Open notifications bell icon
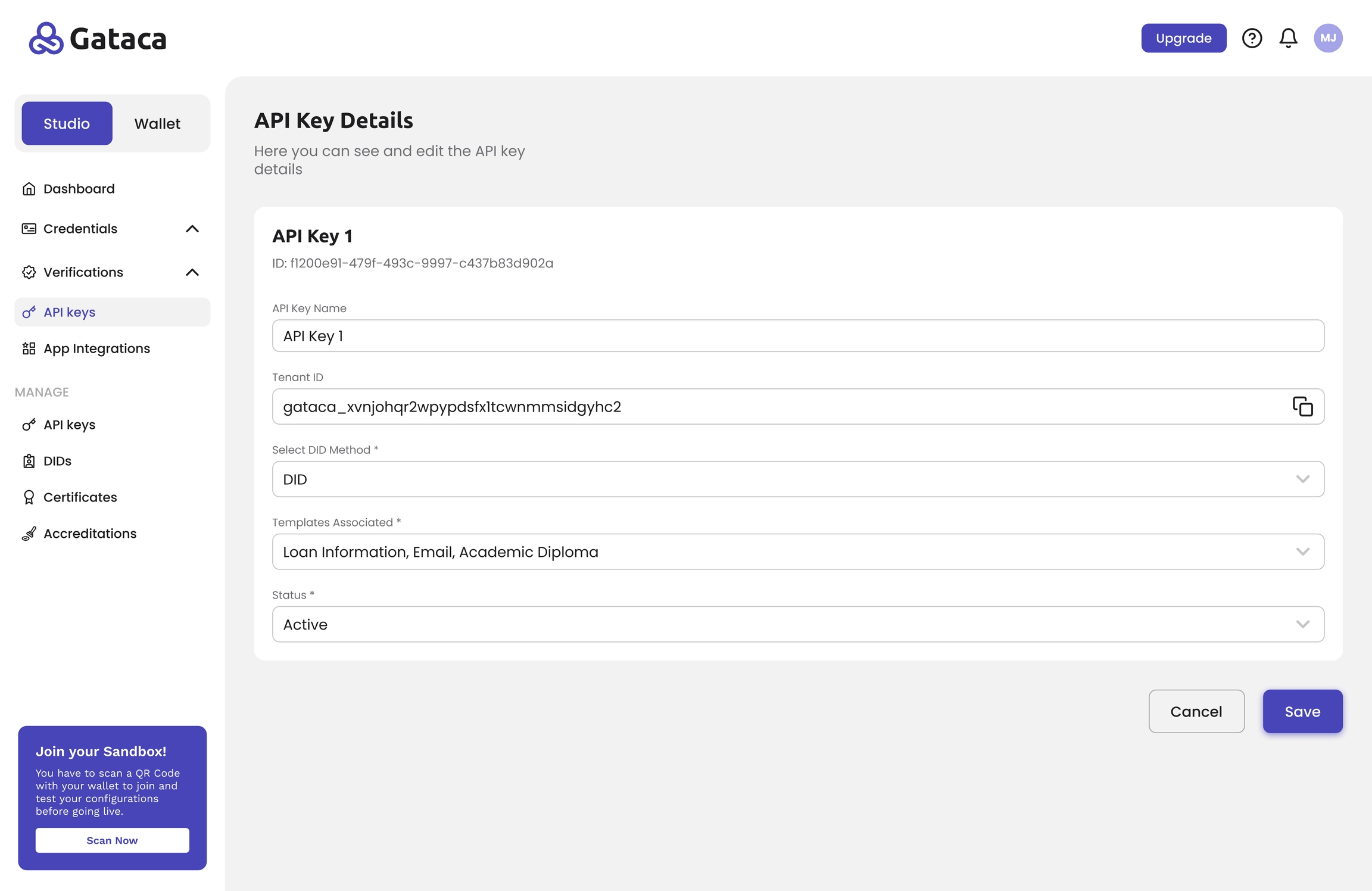The image size is (1372, 891). coord(1288,38)
